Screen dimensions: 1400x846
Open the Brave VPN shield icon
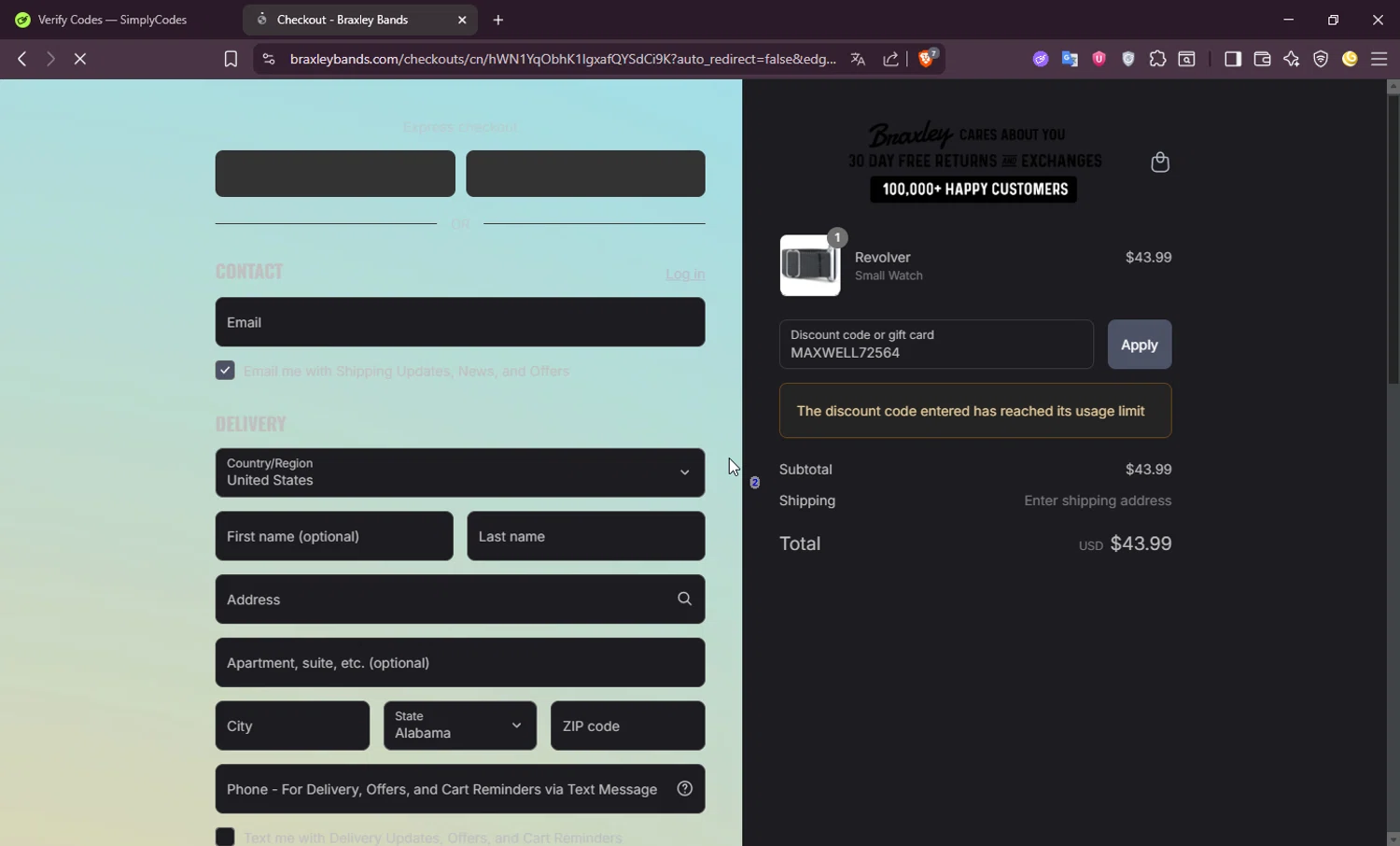[1321, 59]
